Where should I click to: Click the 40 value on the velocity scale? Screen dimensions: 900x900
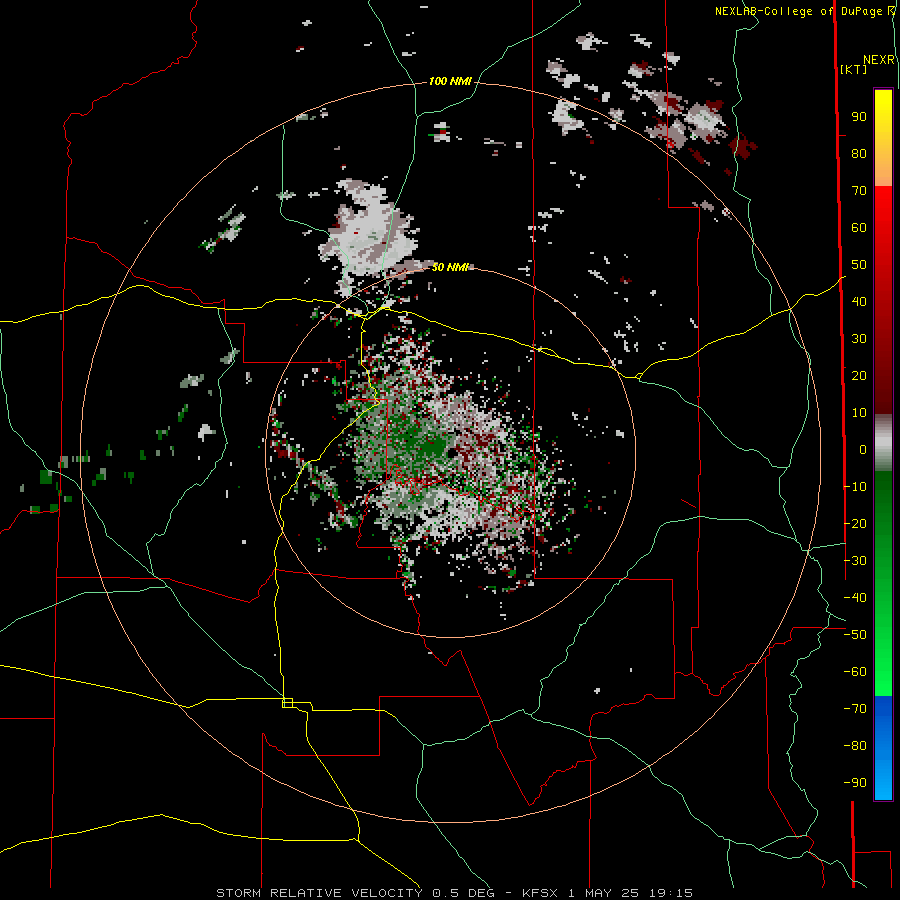(859, 301)
